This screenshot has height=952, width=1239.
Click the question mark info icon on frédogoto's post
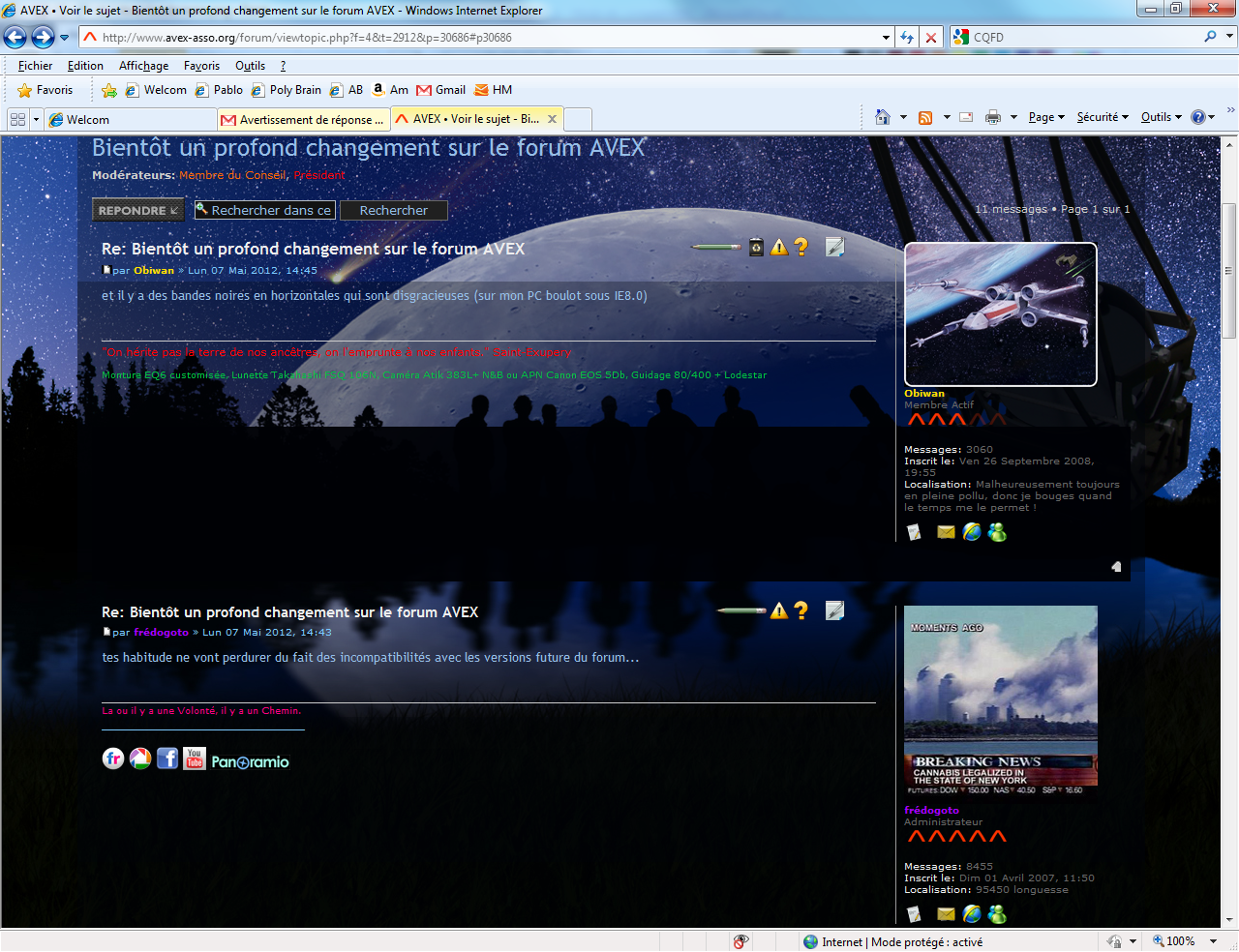801,610
